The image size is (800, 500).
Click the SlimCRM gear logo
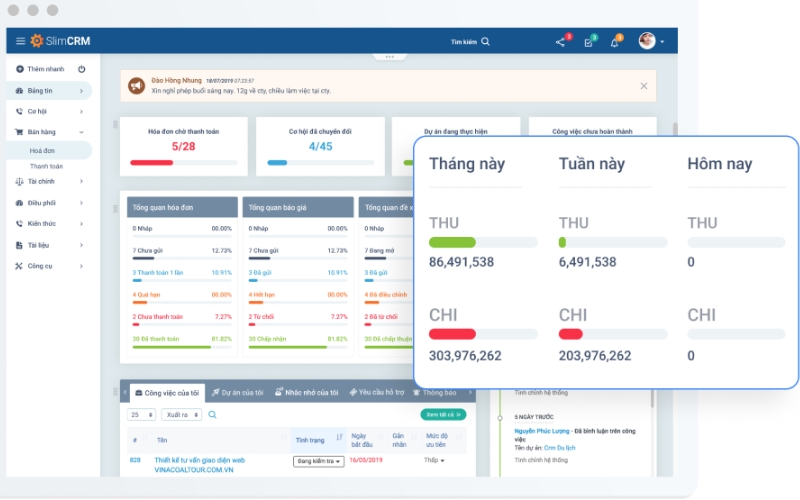coord(37,41)
